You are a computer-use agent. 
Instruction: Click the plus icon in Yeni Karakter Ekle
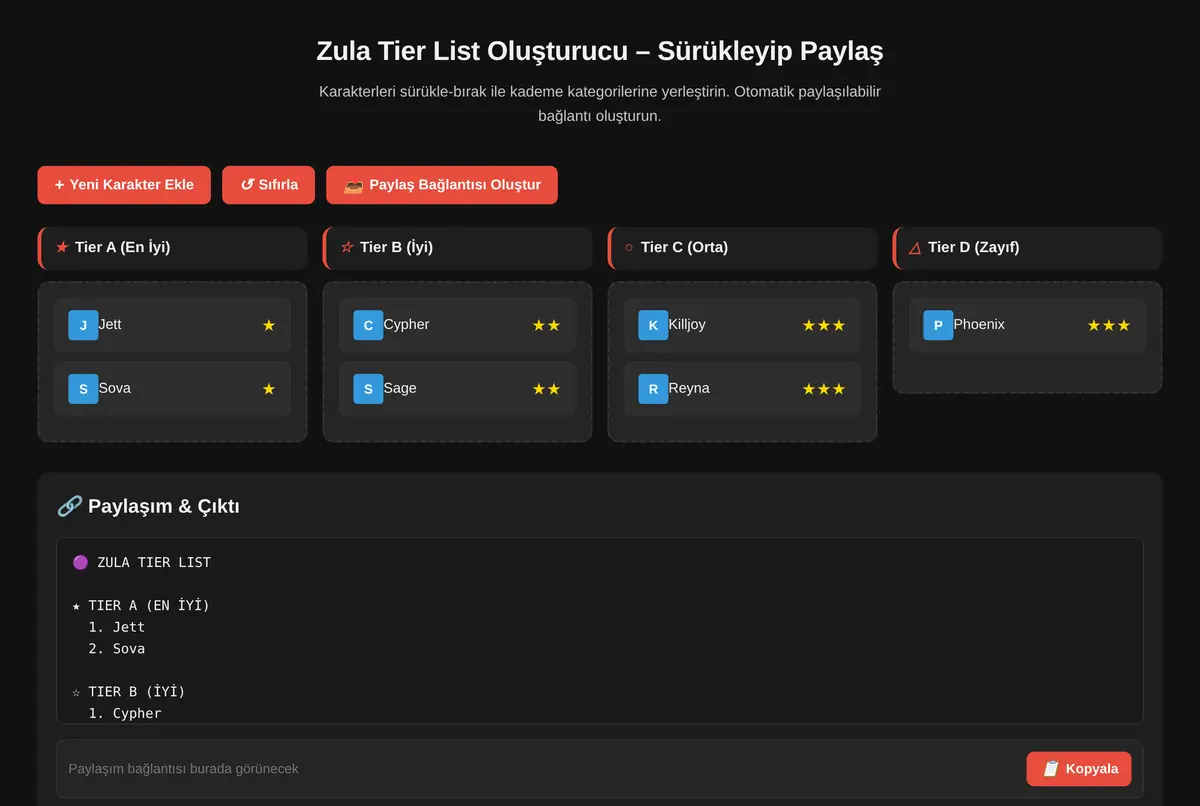[59, 185]
